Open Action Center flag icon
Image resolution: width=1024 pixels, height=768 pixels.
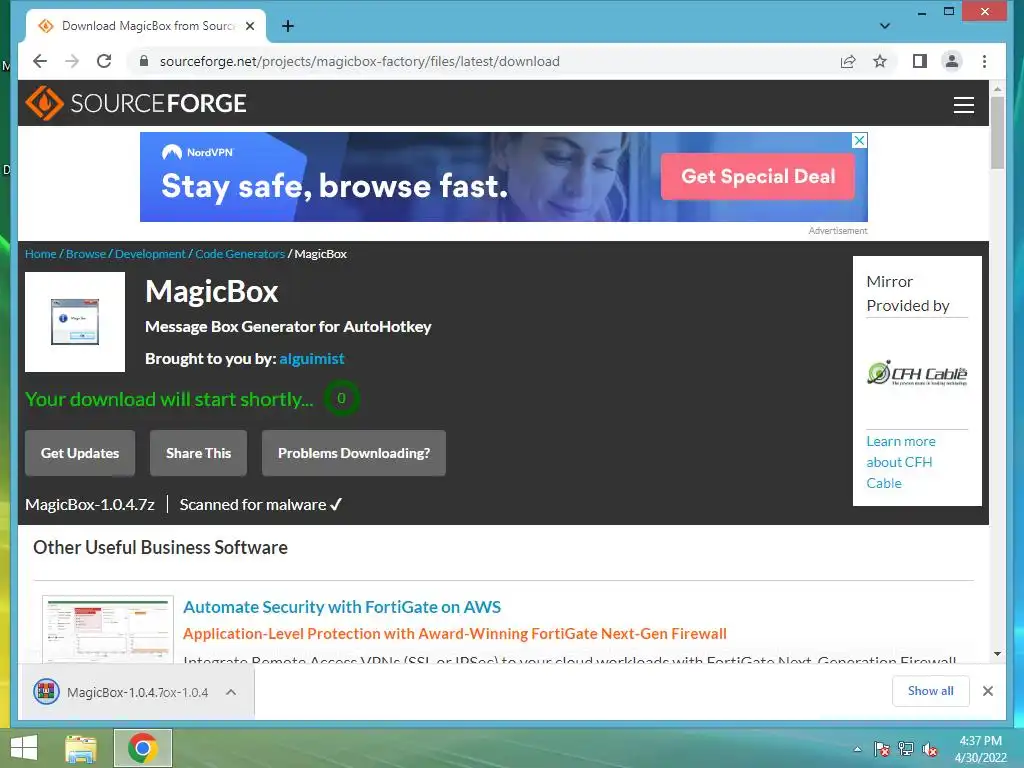click(882, 749)
